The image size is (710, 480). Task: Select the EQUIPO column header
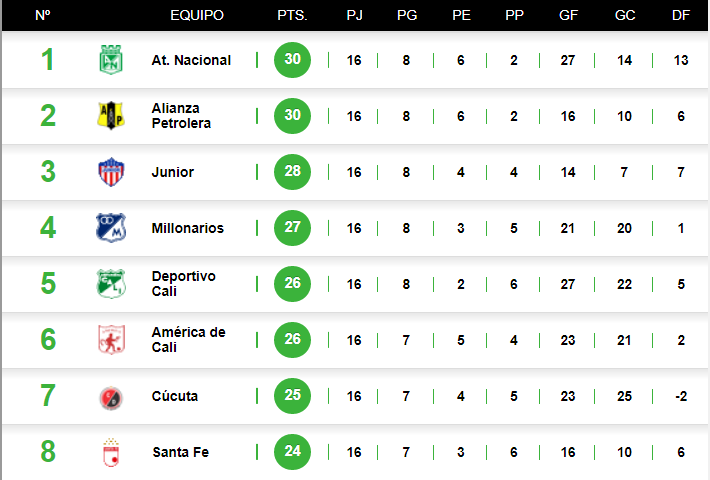[x=197, y=16]
